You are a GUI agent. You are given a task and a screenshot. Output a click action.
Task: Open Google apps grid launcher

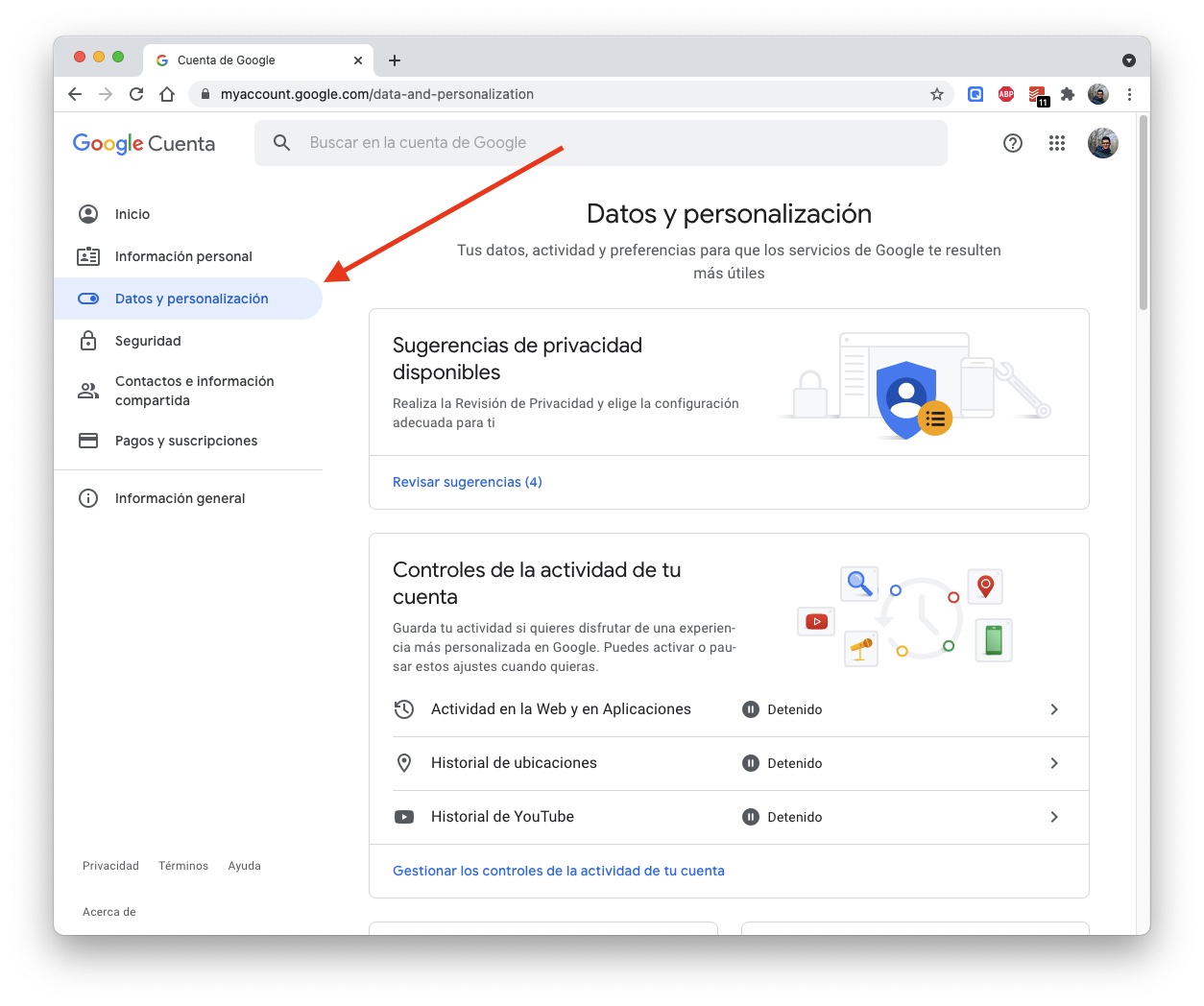1056,143
